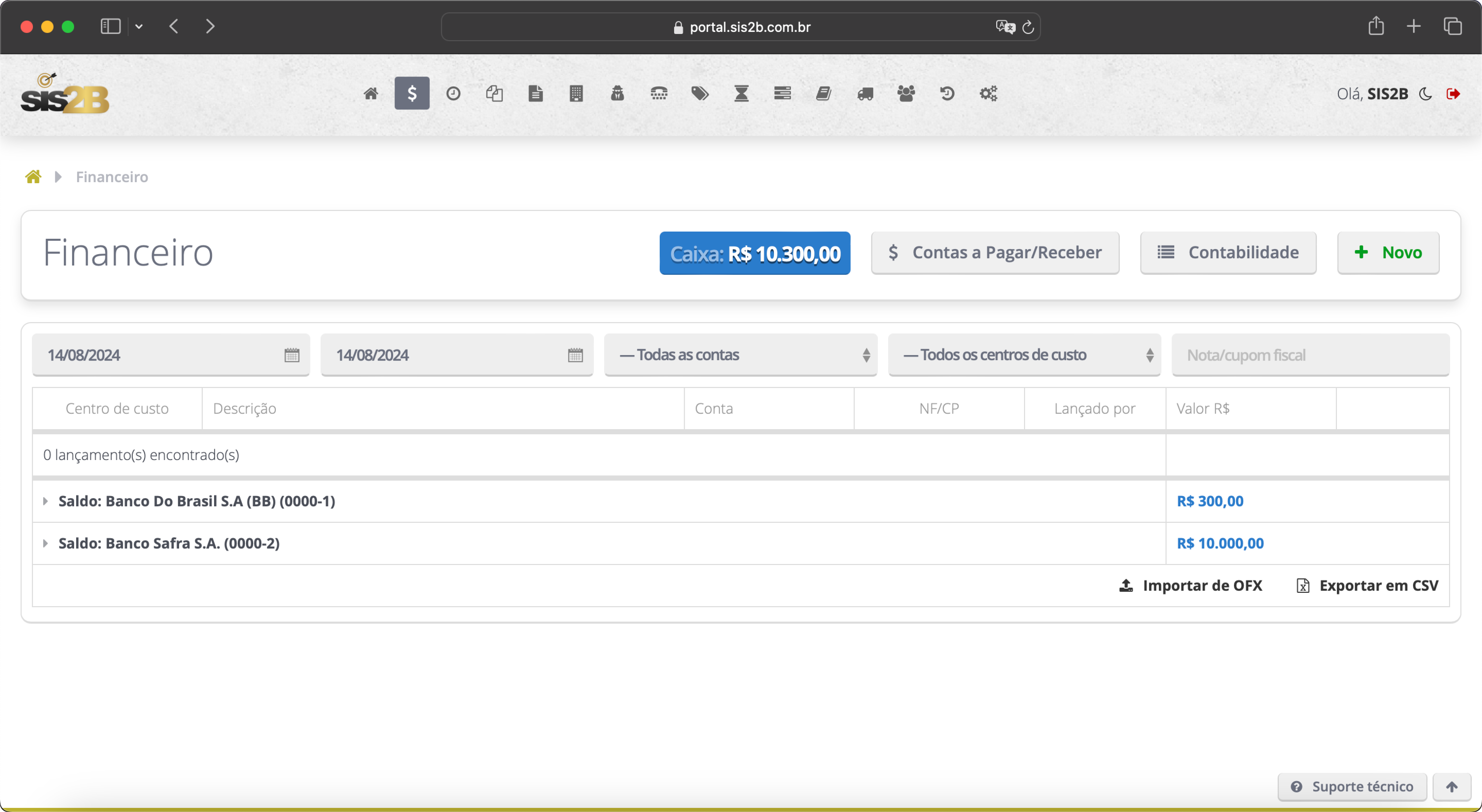
Task: Open Safari sidebar dropdown chevron
Action: pos(139,26)
